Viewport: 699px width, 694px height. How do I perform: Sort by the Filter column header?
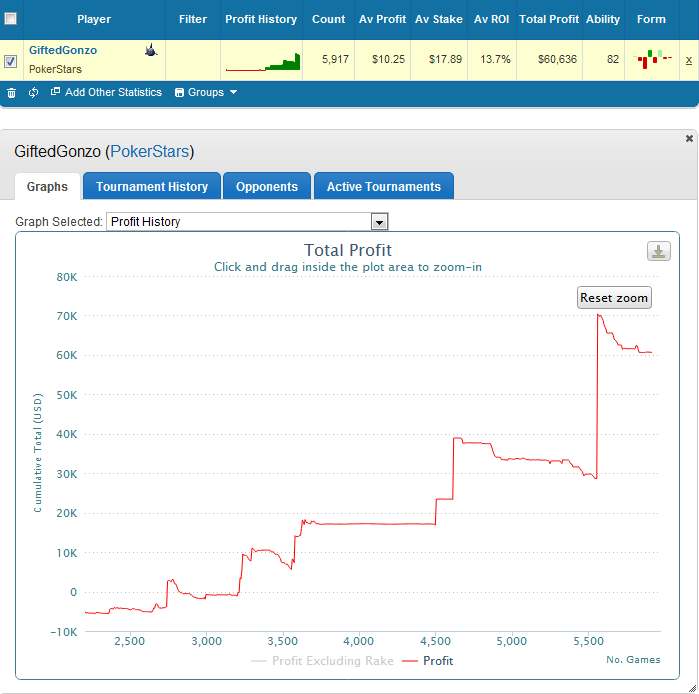pyautogui.click(x=193, y=19)
